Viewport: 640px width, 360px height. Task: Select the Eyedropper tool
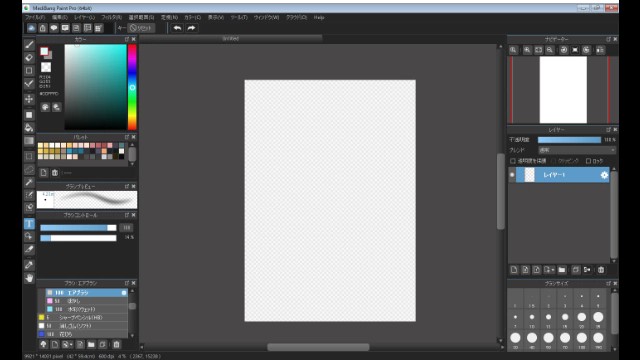pyautogui.click(x=29, y=265)
